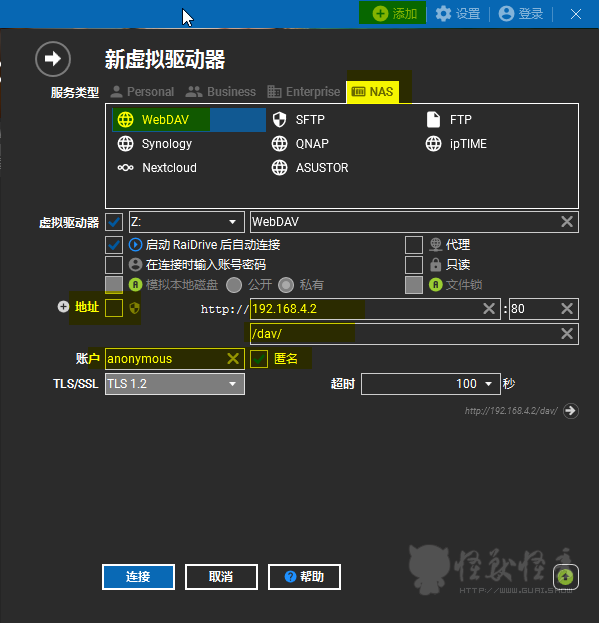Toggle auto-connect after RaiDrive starts
The image size is (599, 623).
click(114, 245)
